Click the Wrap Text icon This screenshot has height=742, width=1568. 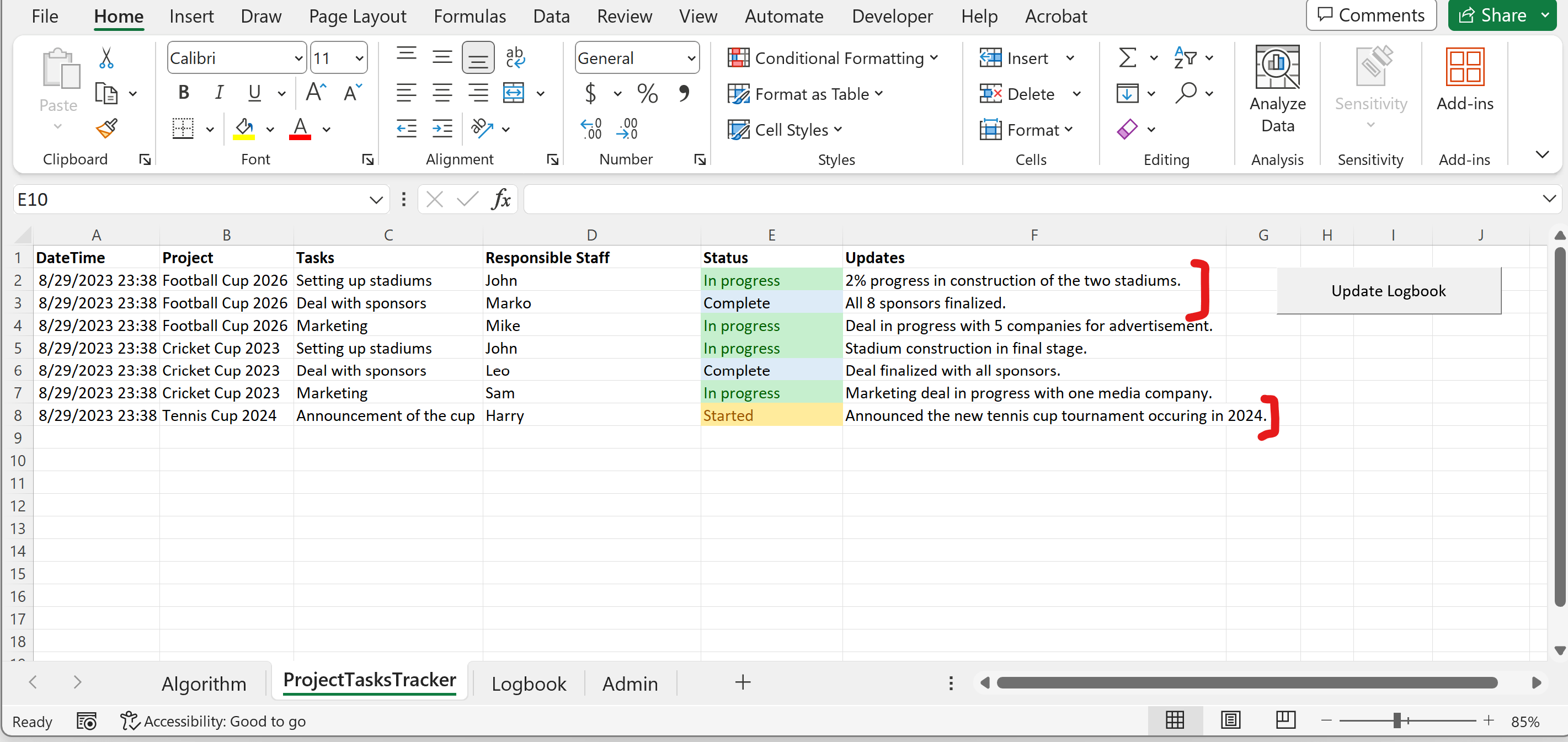click(x=515, y=57)
